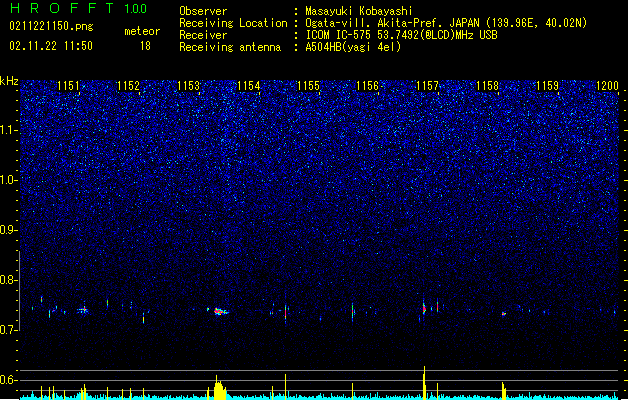The width and height of the screenshot is (629, 400).
Task: Click the 0.7 kHz axis tick label
Action: tap(8, 330)
